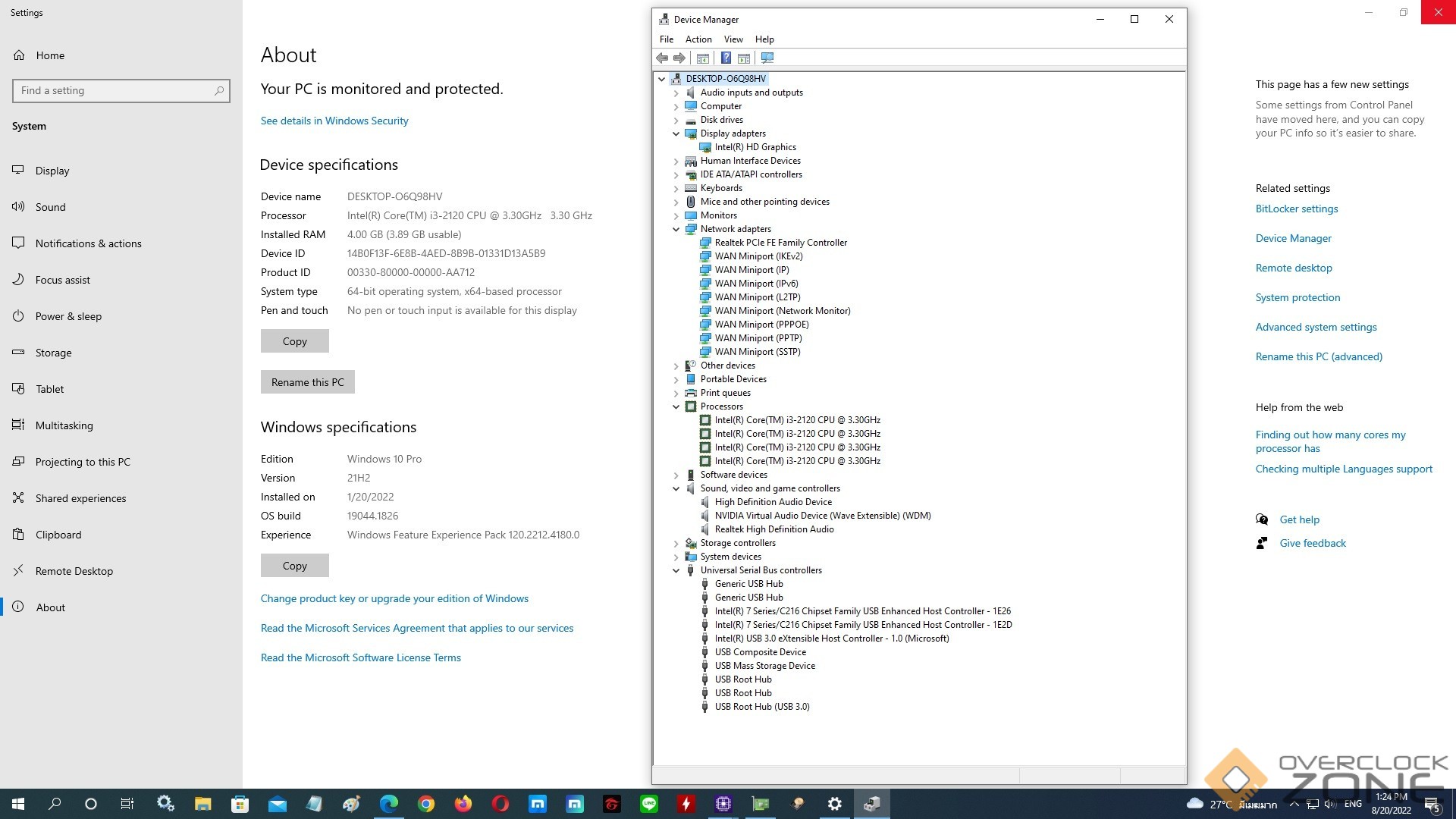Click the Back arrow in Device Manager toolbar
Screen dimensions: 1456x819
pos(662,58)
